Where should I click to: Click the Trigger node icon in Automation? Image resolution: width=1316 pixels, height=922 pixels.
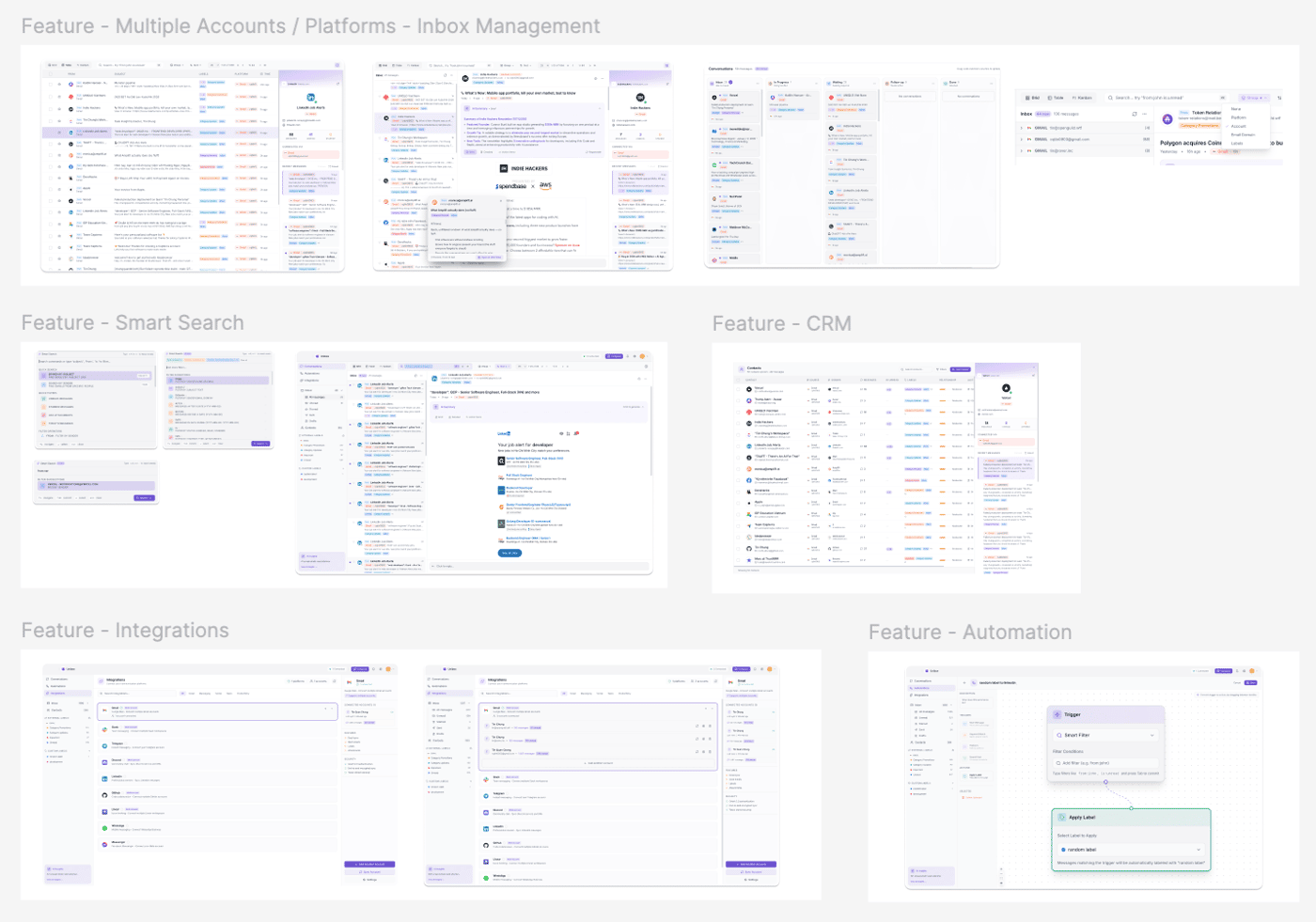coord(1057,714)
